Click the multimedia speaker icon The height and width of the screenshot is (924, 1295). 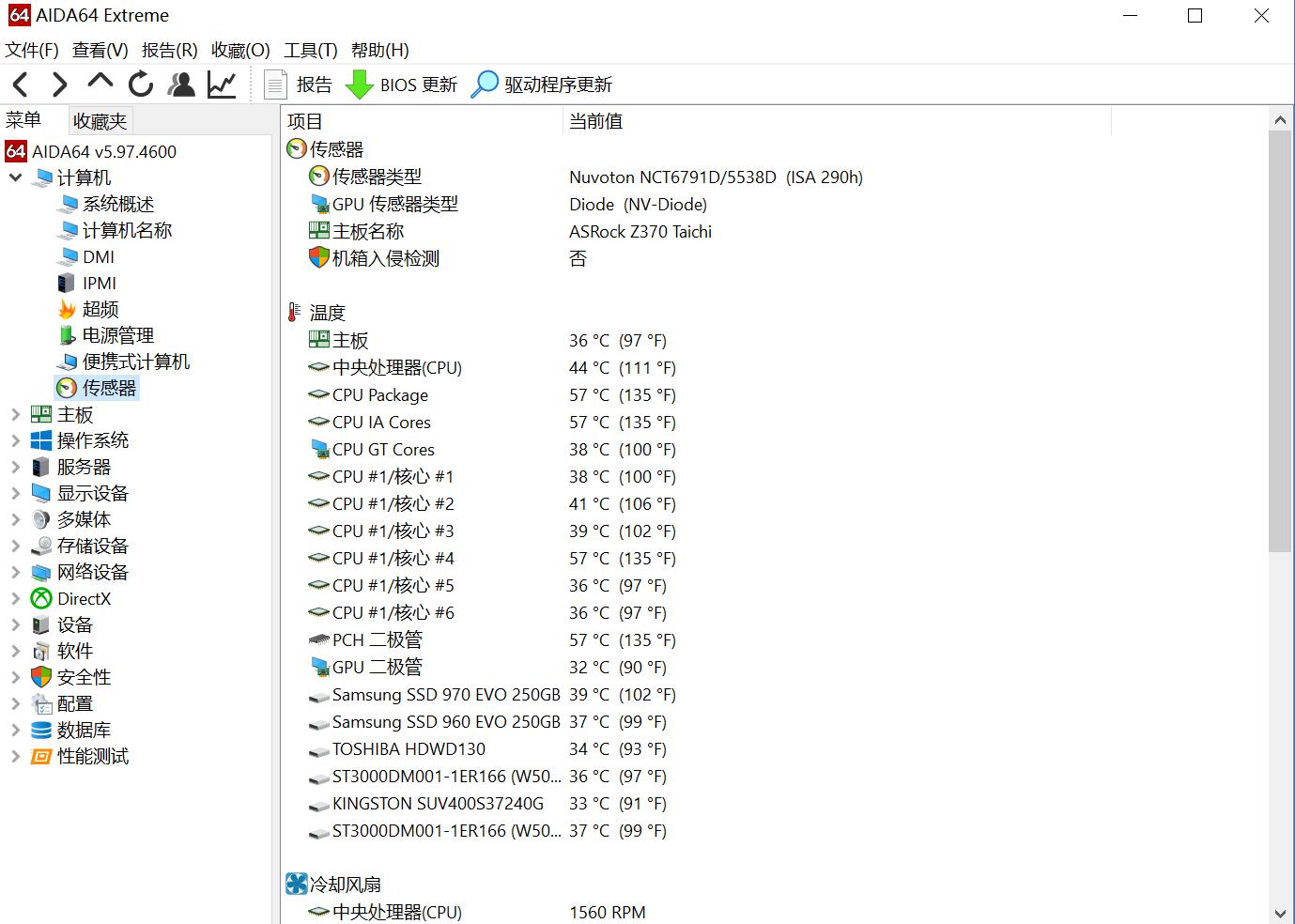coord(41,519)
